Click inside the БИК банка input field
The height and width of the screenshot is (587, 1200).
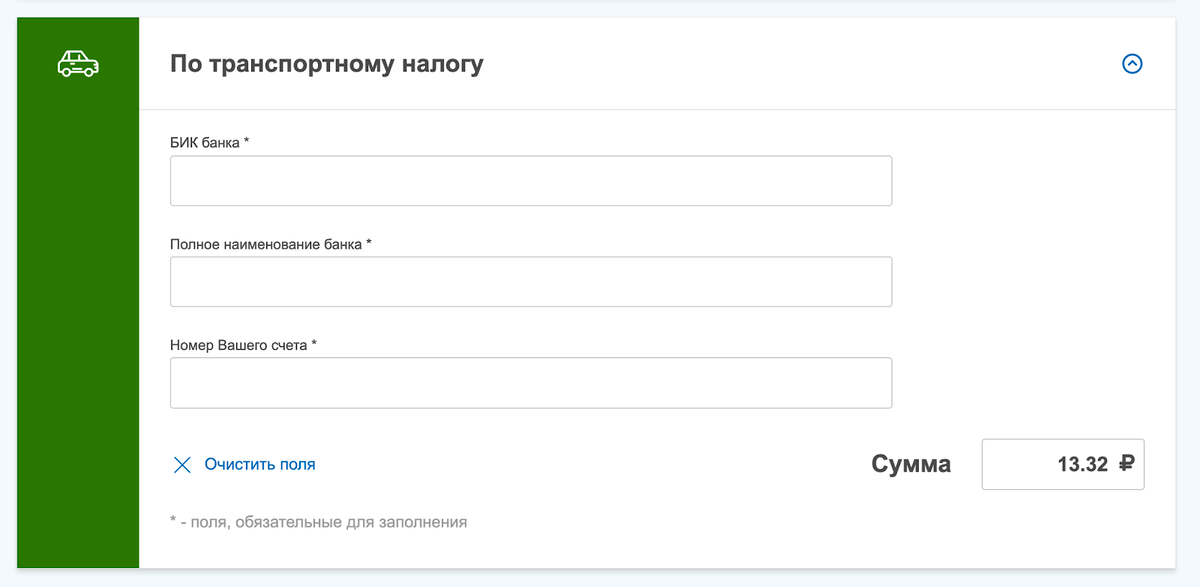pyautogui.click(x=530, y=181)
